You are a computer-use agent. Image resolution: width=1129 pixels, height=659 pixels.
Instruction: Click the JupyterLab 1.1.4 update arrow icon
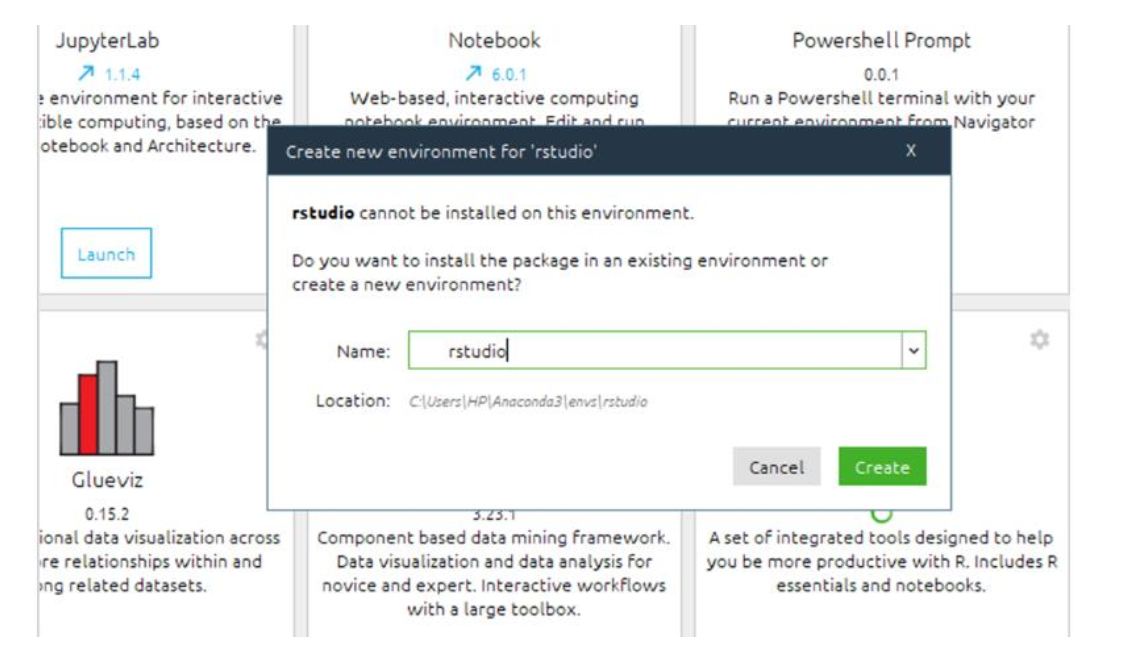86,73
